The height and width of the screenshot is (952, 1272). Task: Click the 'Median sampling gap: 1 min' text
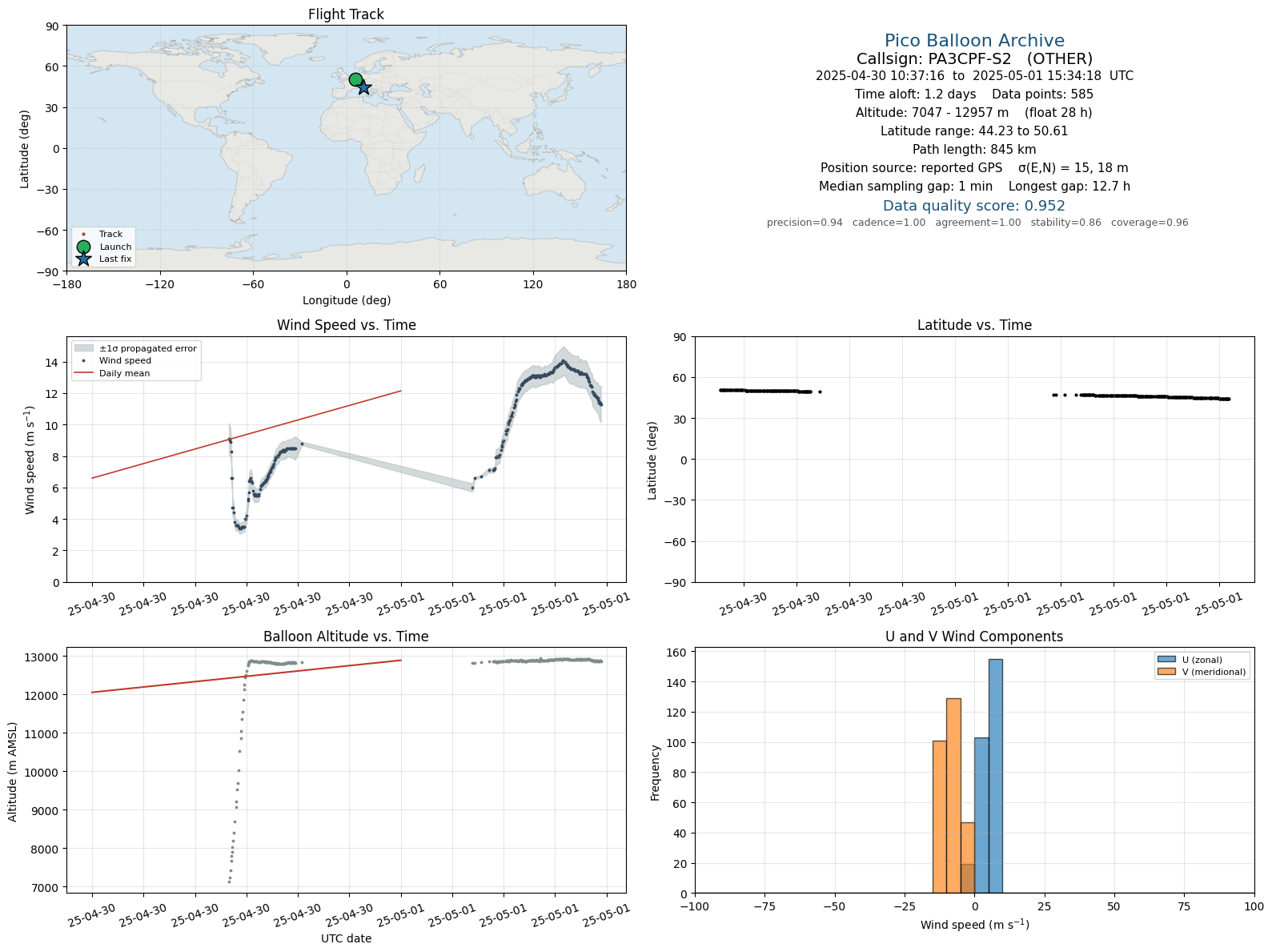coord(905,187)
